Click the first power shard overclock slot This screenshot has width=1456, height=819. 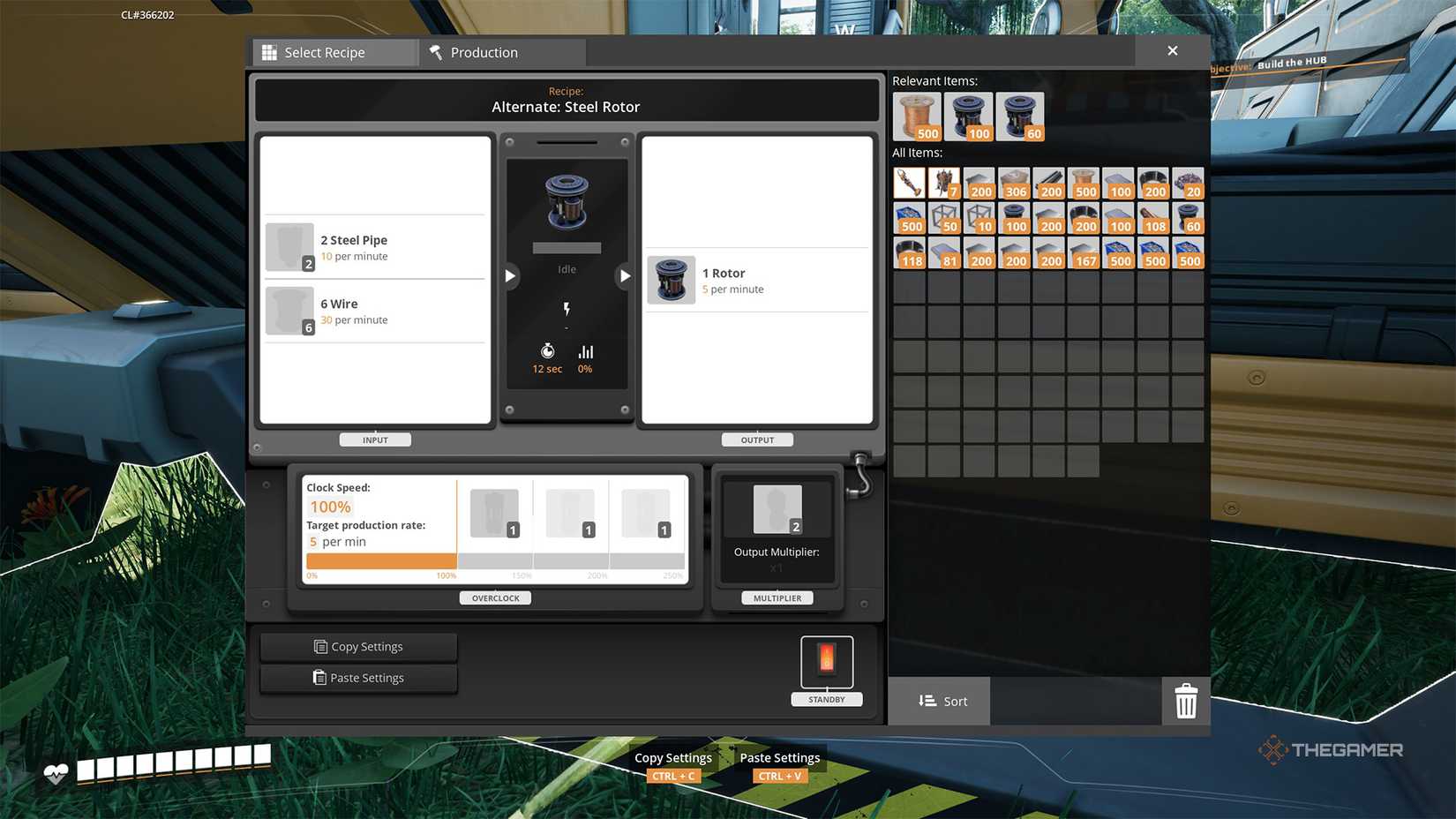coord(495,513)
